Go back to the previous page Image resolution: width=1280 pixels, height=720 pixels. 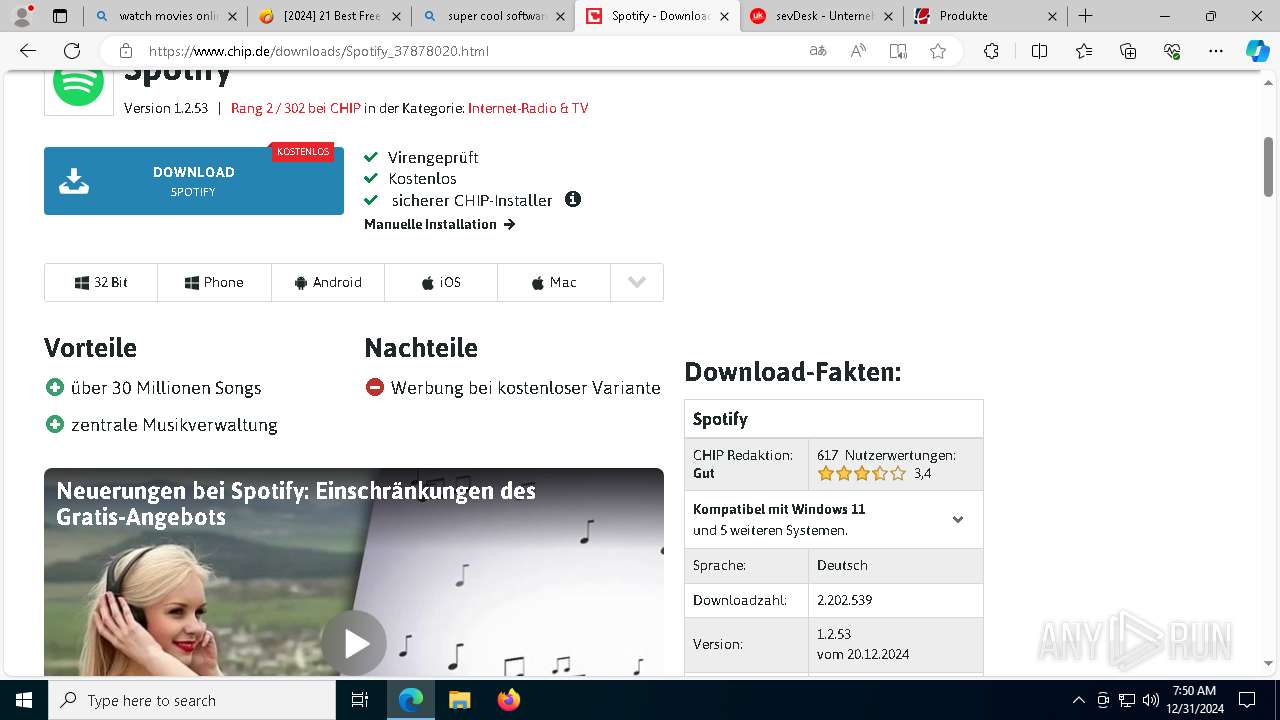28,51
